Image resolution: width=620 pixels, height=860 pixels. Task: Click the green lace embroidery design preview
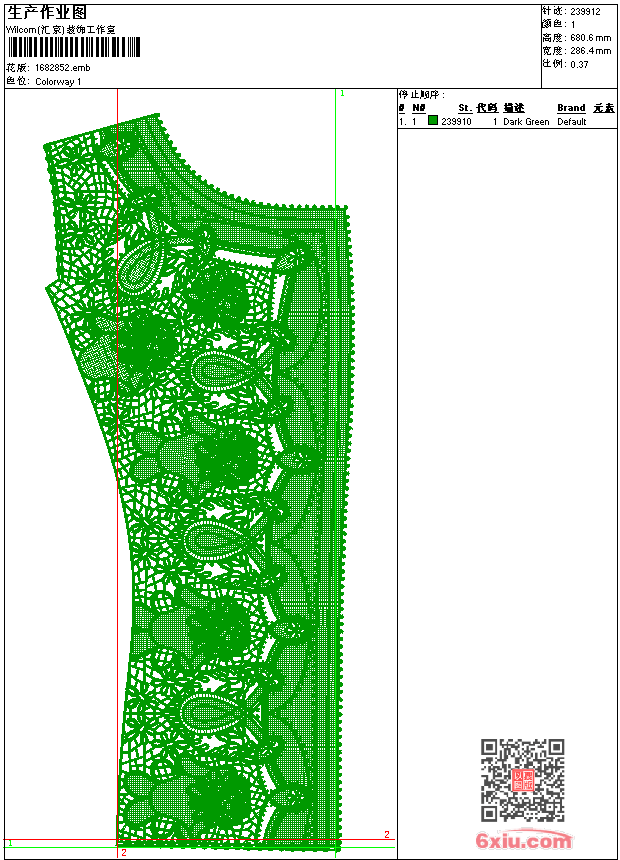(x=197, y=484)
